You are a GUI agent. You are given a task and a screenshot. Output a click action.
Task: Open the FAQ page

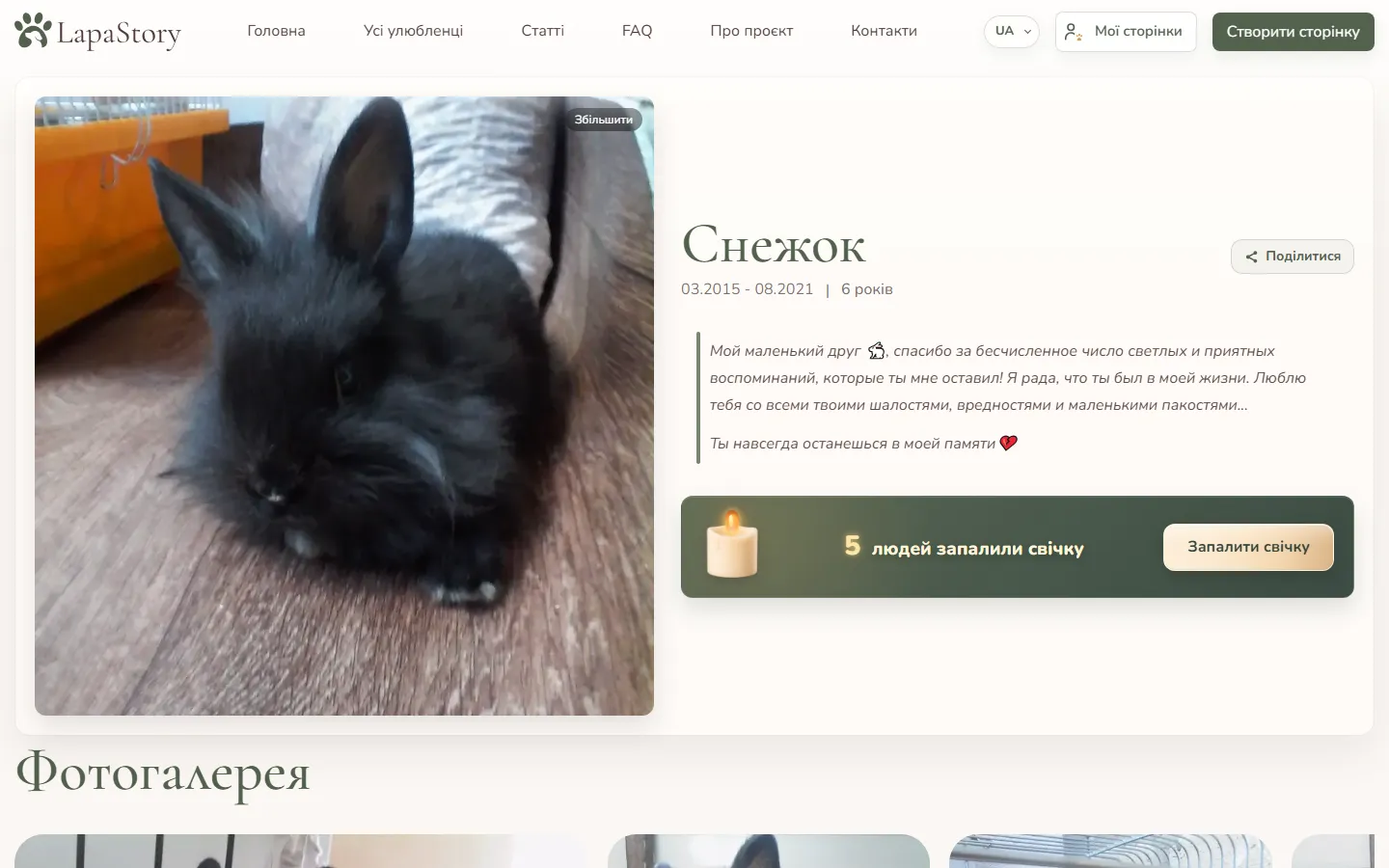tap(637, 31)
